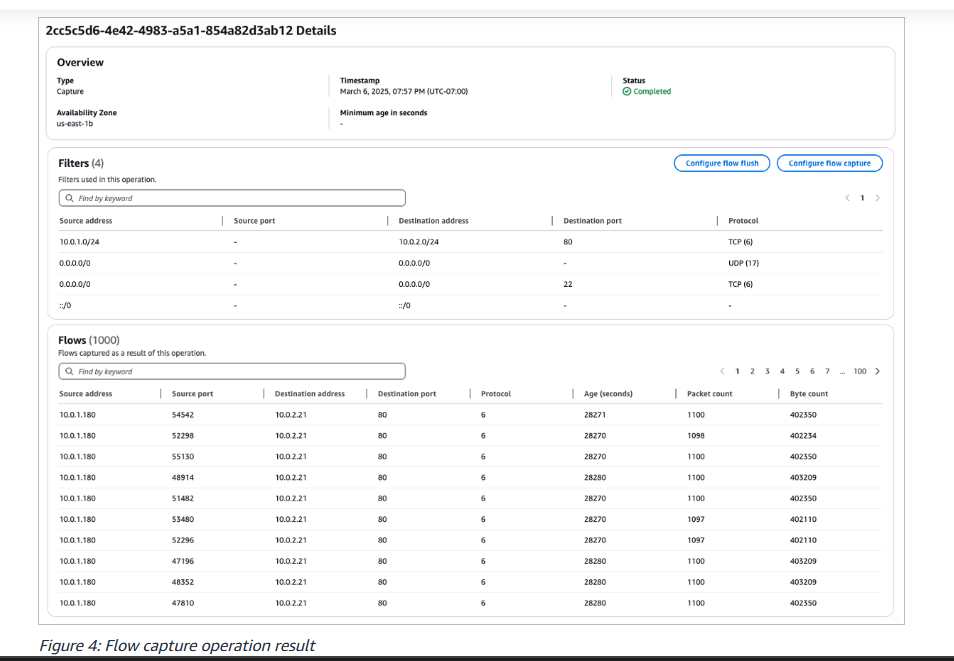The height and width of the screenshot is (661, 954).
Task: Click Flows Source port column header
Action: (x=192, y=394)
